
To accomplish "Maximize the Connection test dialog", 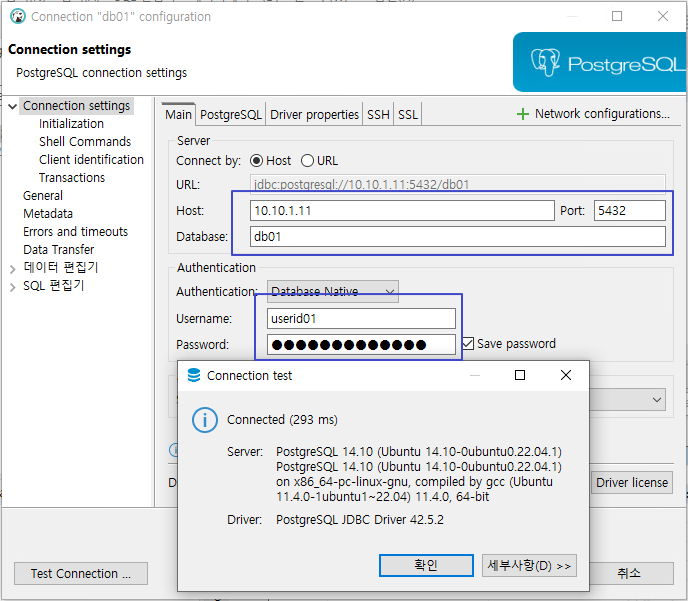I will click(520, 375).
